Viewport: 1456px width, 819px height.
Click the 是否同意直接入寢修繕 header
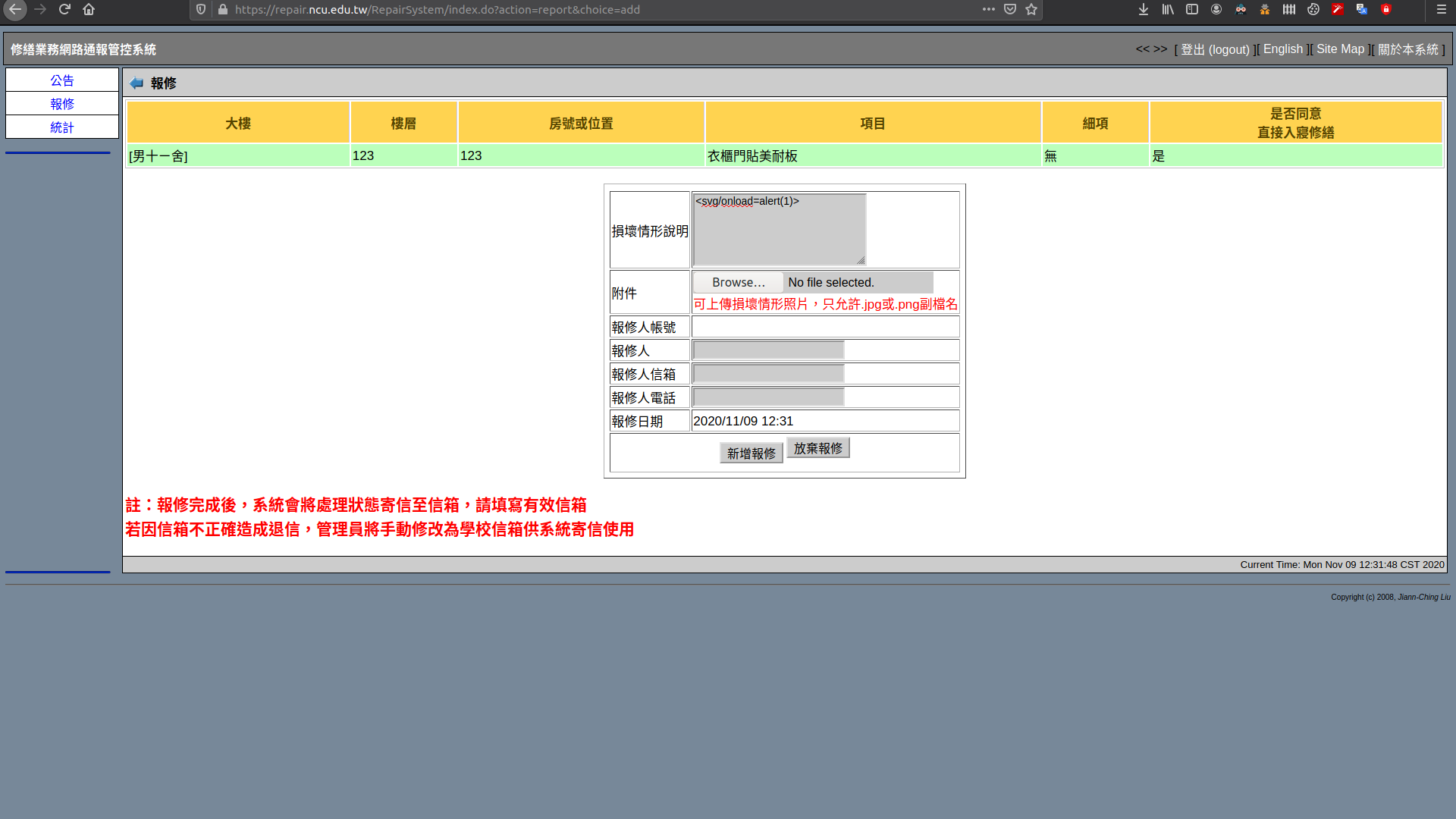1296,123
